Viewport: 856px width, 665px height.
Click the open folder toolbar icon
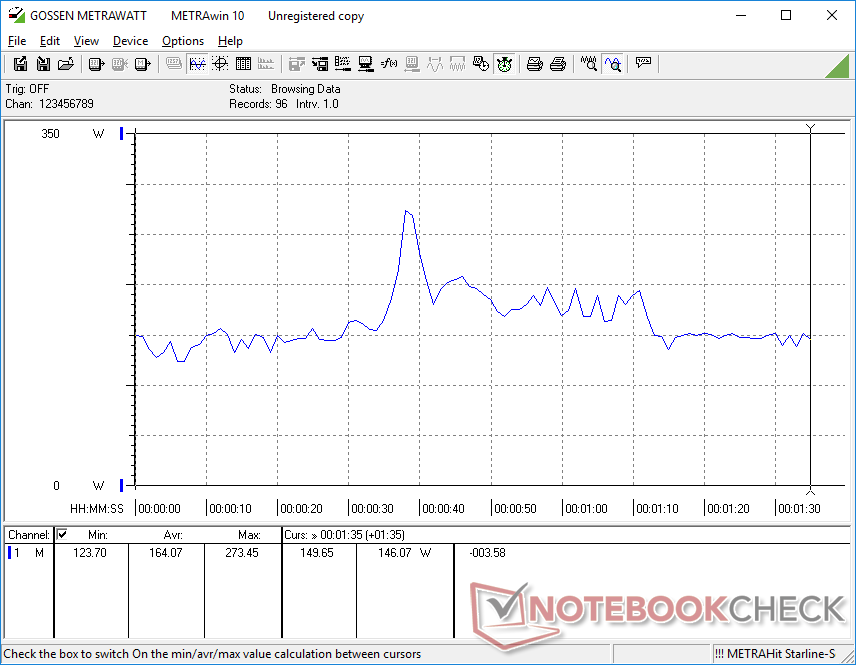pos(66,64)
